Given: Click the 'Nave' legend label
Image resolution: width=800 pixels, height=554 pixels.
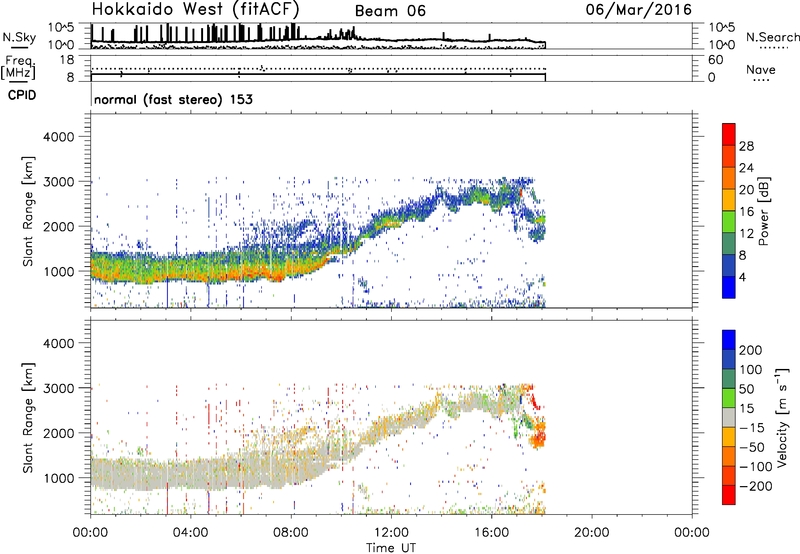Looking at the screenshot, I should click(x=760, y=70).
